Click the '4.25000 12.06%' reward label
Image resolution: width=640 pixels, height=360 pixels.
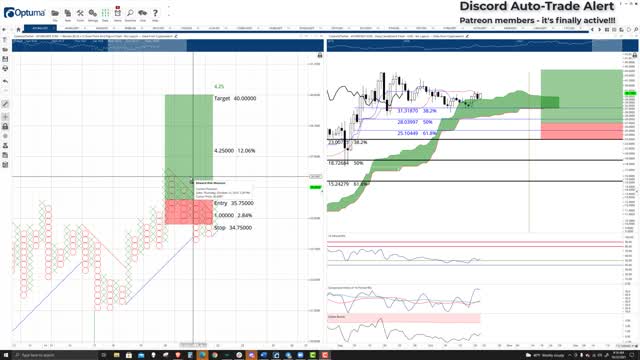235,151
